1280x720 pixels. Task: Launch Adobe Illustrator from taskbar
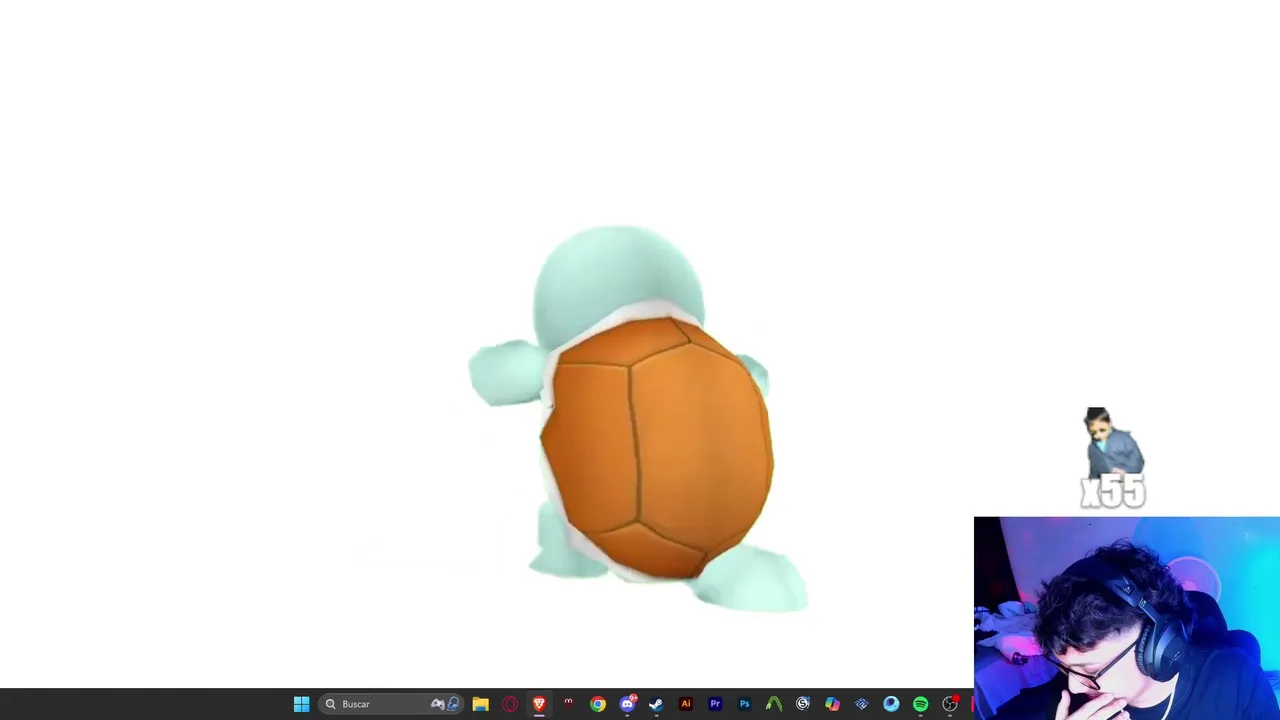686,704
